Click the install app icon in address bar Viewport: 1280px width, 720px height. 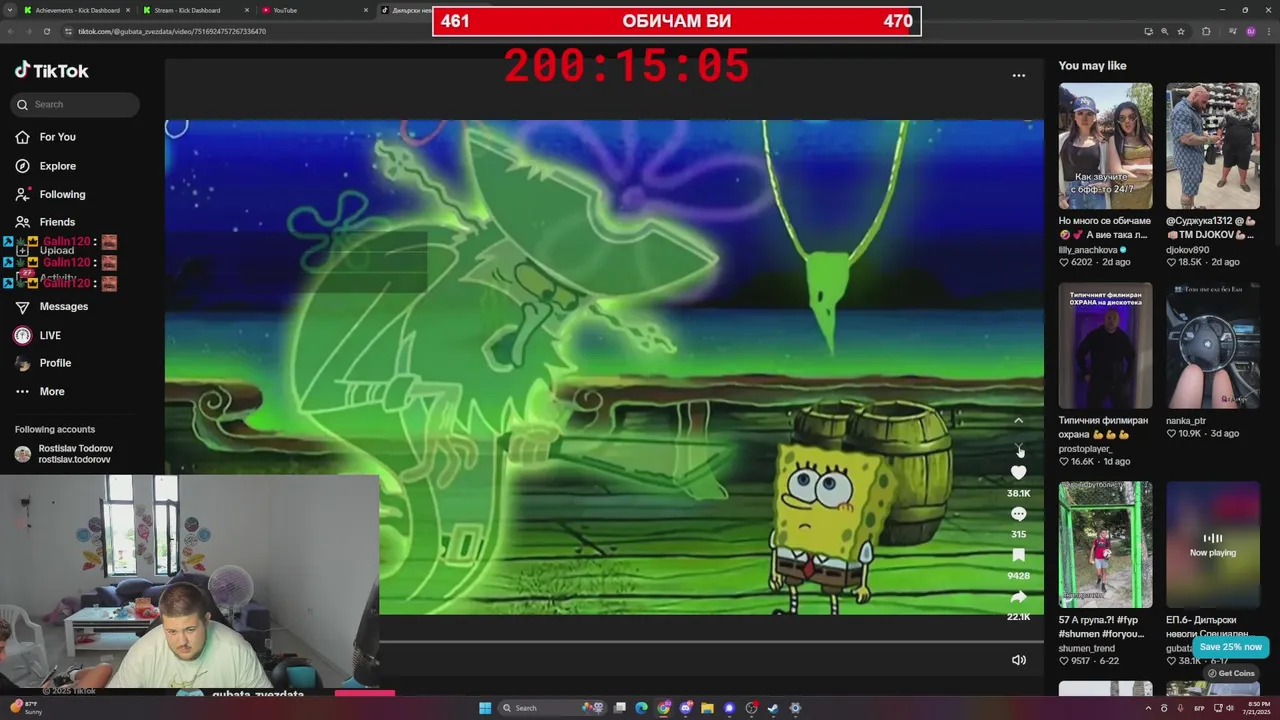tap(1148, 31)
